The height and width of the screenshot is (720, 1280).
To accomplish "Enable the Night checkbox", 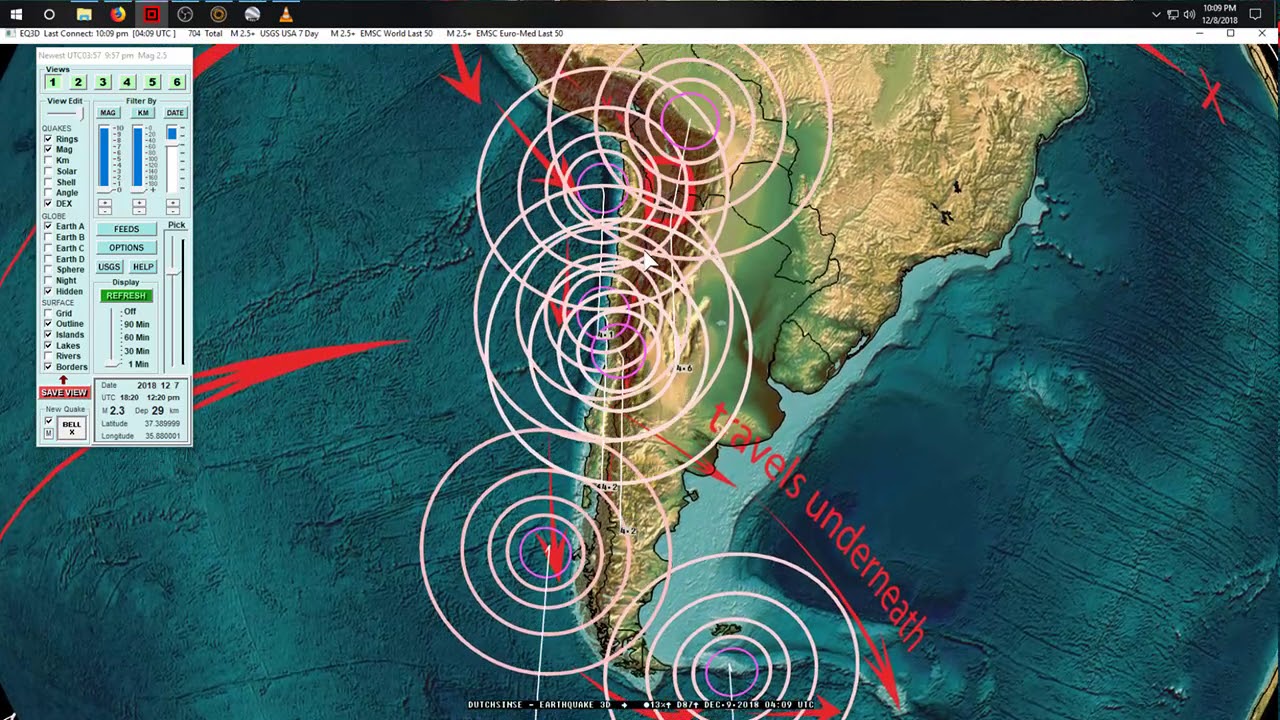I will pyautogui.click(x=48, y=280).
